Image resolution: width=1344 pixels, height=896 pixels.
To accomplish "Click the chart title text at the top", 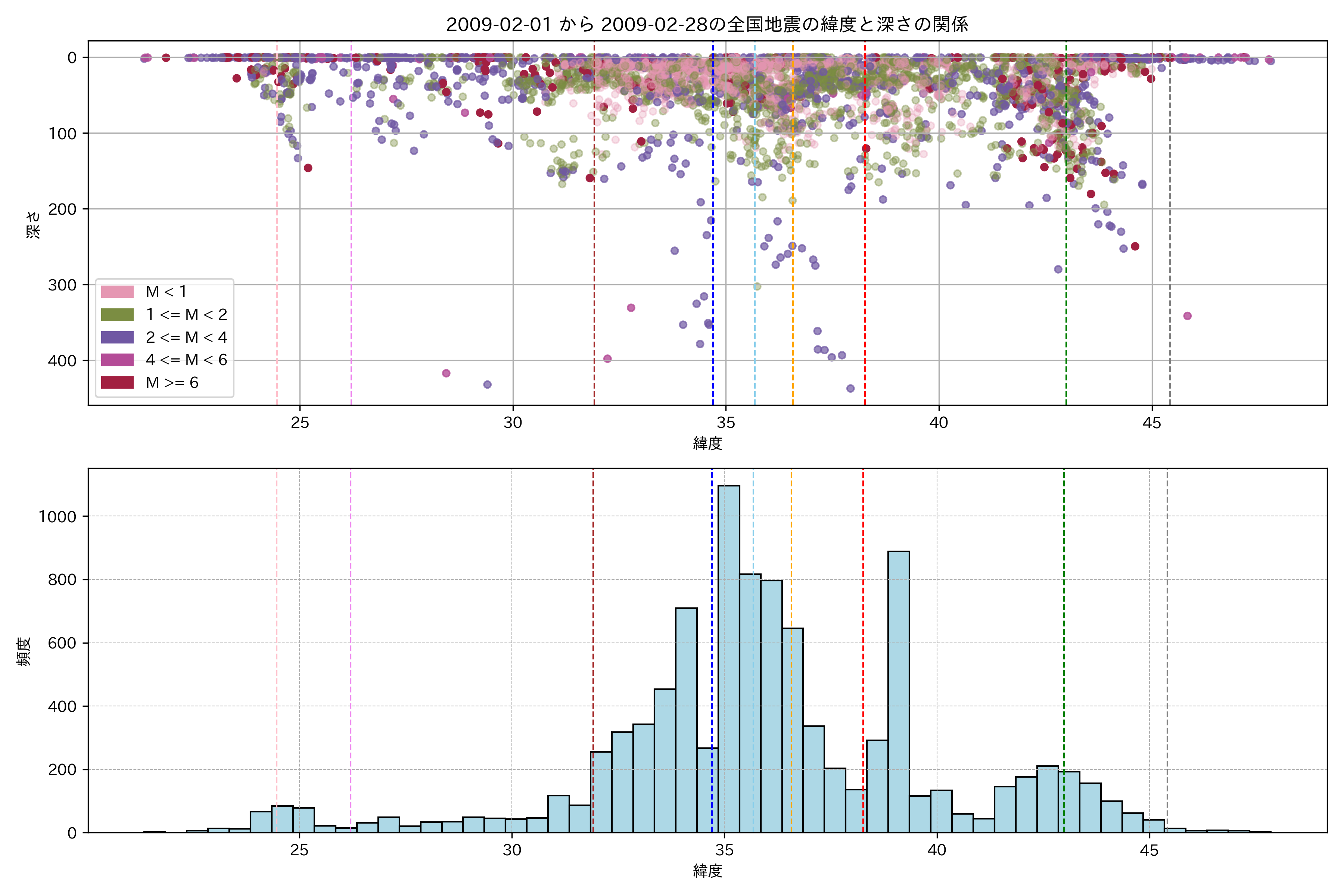I will (707, 25).
